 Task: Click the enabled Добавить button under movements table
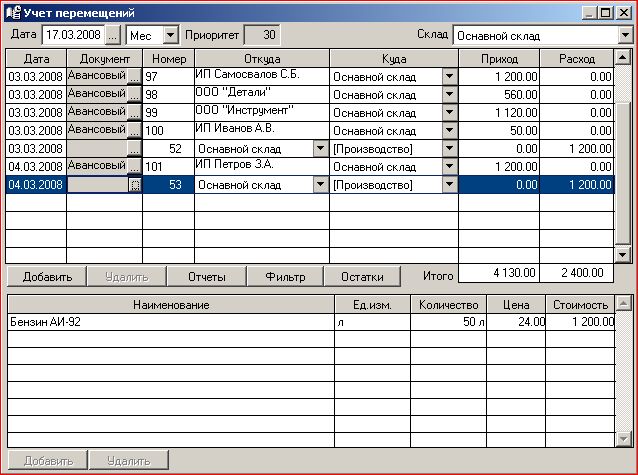pyautogui.click(x=46, y=277)
